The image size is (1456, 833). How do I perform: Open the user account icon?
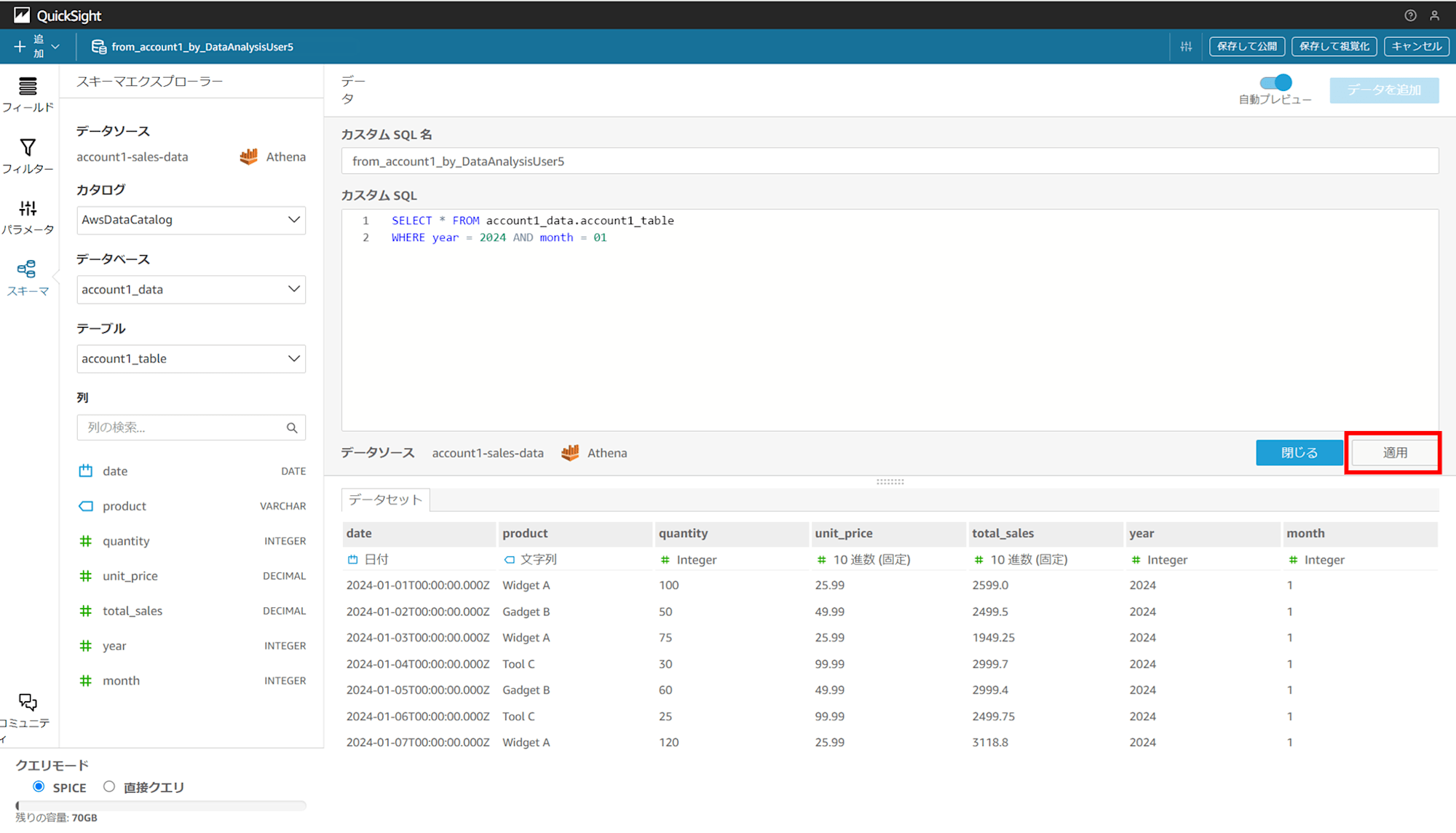(1434, 15)
